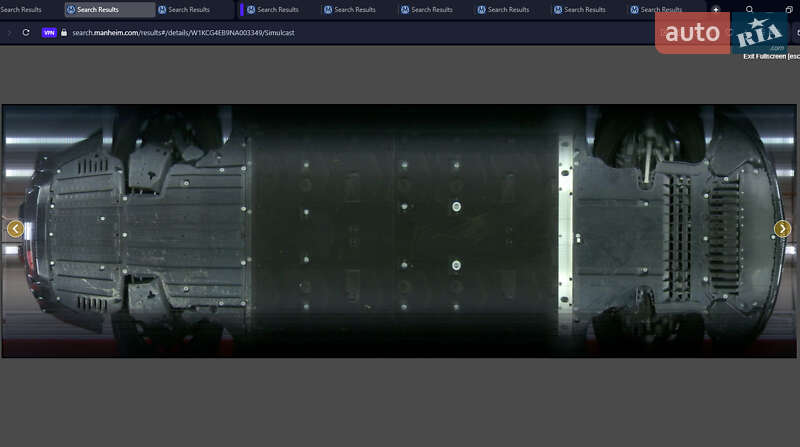Open the fourth Search Results tab
This screenshot has width=800, height=447.
click(277, 9)
